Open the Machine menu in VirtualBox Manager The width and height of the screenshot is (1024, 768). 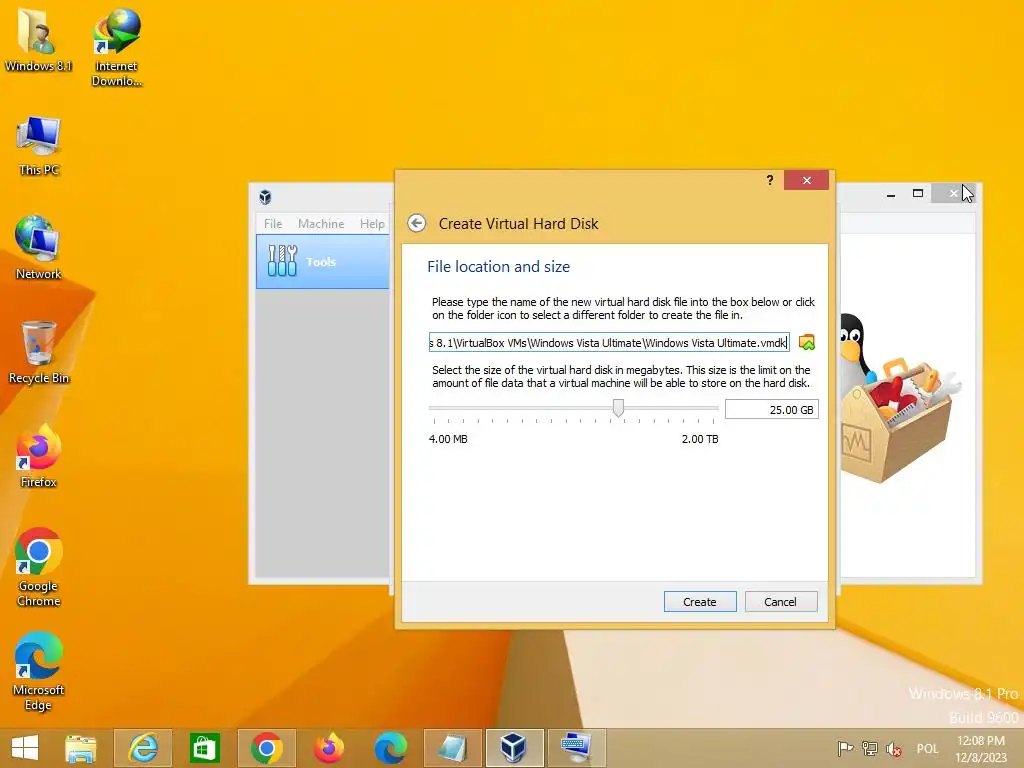tap(321, 223)
